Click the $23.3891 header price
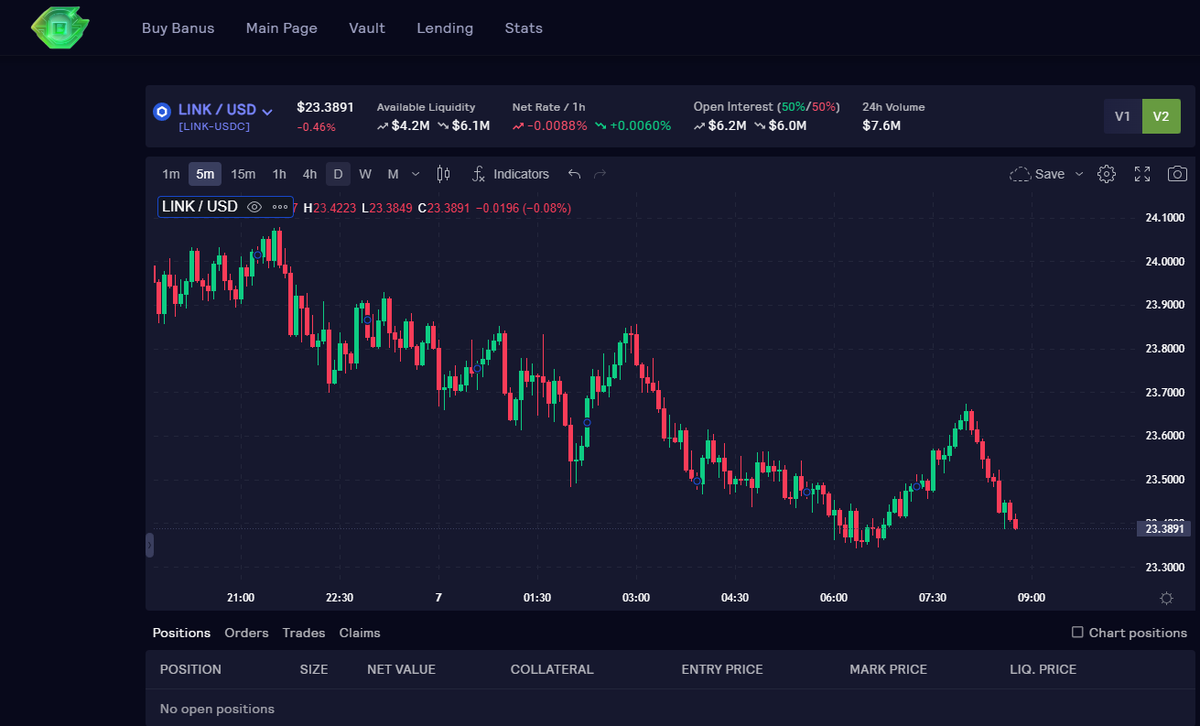This screenshot has width=1200, height=726. (326, 107)
